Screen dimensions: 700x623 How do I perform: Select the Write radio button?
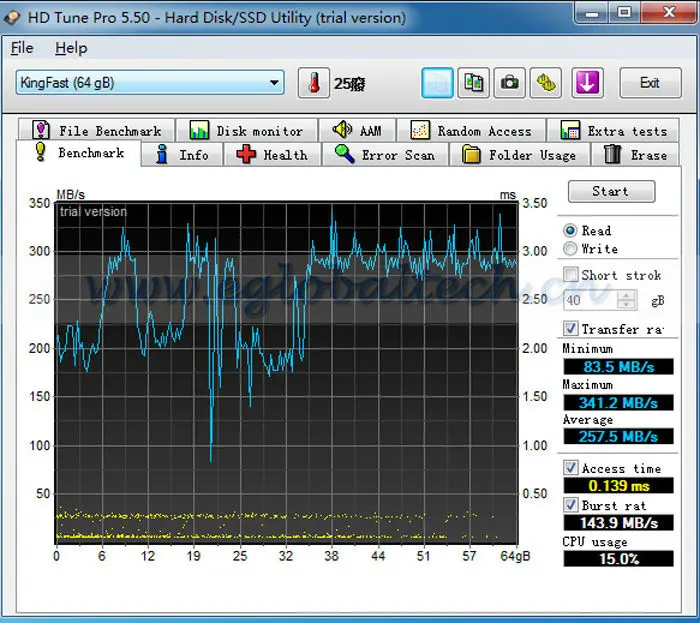[x=571, y=249]
